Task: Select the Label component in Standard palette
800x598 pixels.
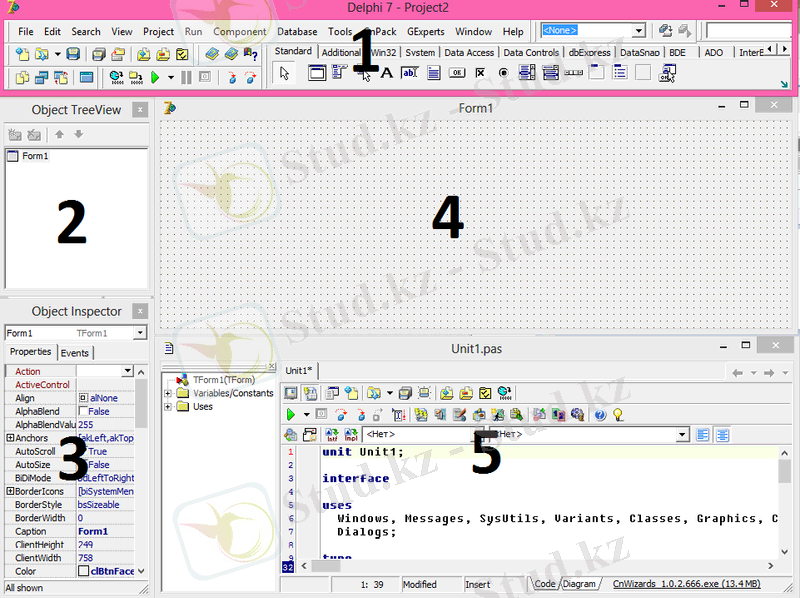Action: 386,73
